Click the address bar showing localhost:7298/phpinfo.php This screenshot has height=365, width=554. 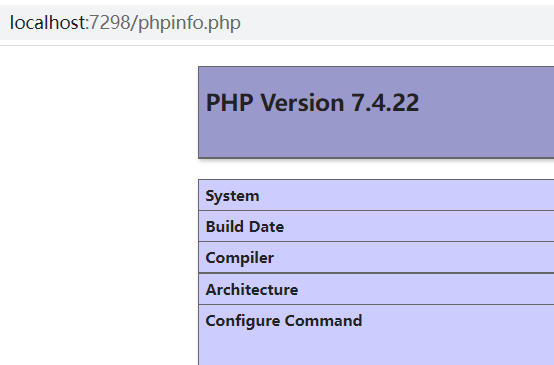click(x=277, y=23)
